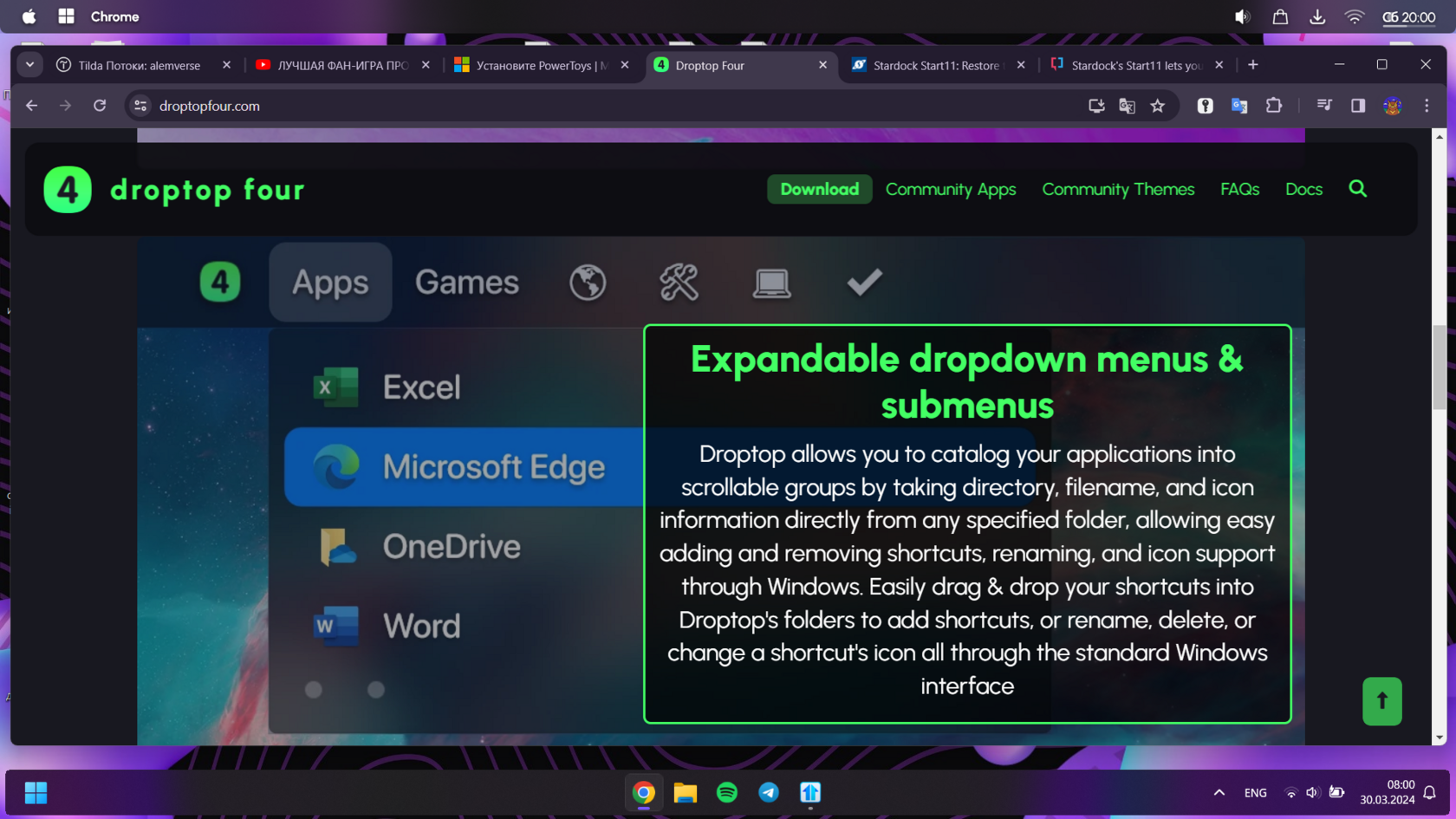Click the green 4 icon in droptop bar
1456x819 pixels.
(x=220, y=283)
